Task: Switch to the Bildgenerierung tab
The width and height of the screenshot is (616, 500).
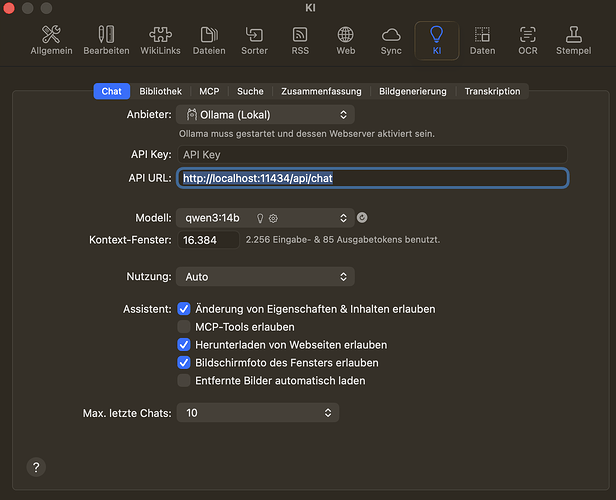Action: point(413,91)
